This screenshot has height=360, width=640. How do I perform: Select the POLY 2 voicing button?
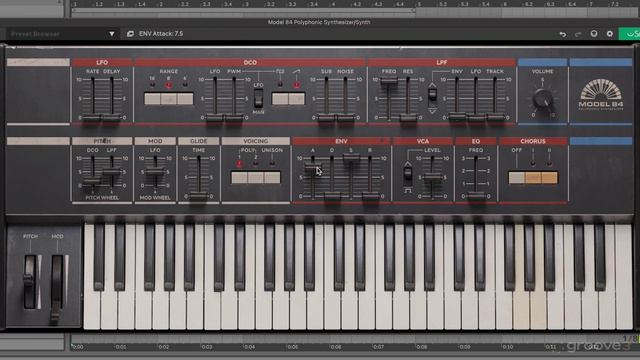click(x=256, y=177)
